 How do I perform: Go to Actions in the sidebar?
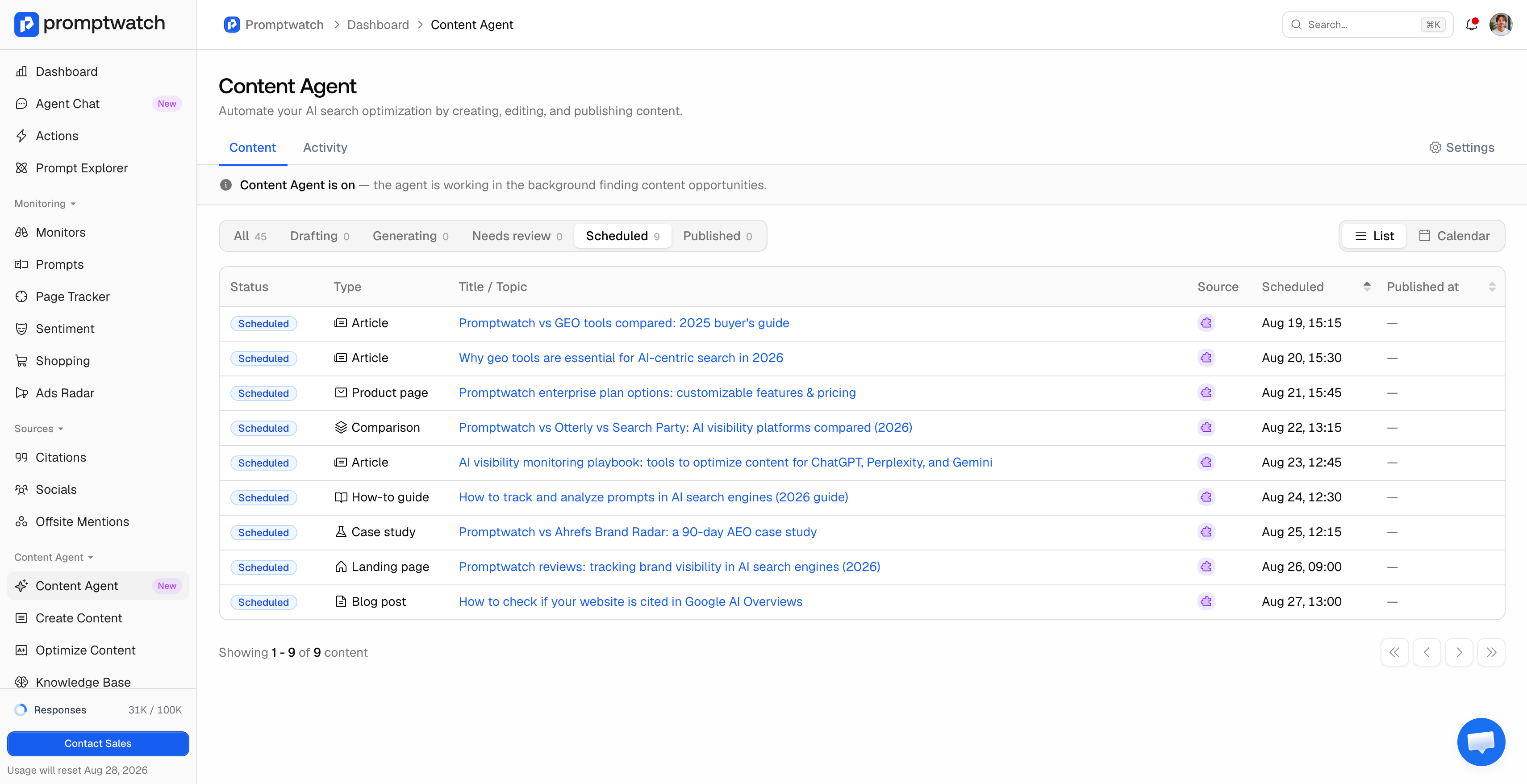98,136
